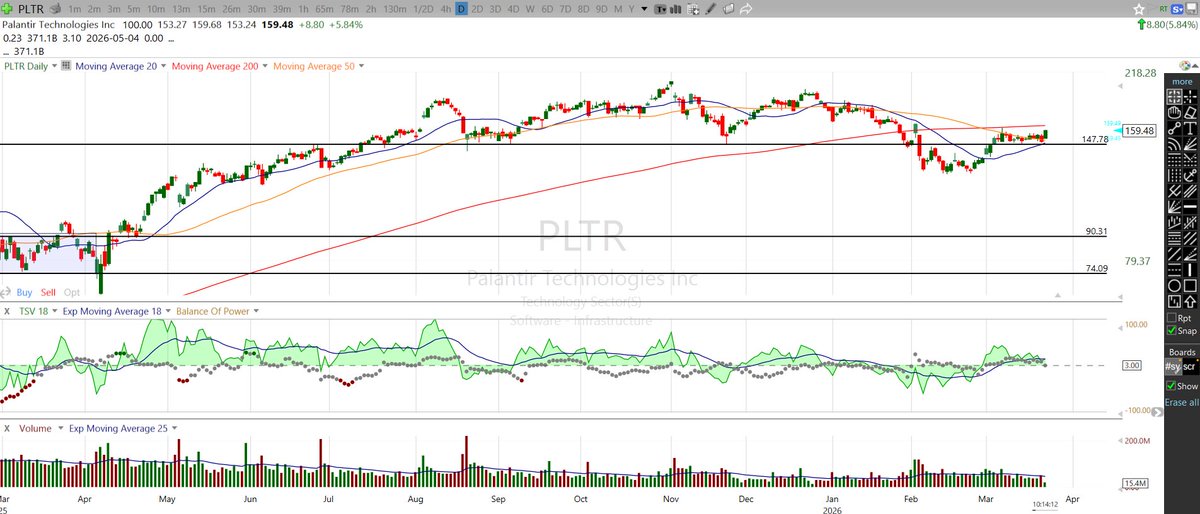Viewport: 1200px width, 514px height.
Task: Select the scr board button
Action: pyautogui.click(x=1190, y=368)
